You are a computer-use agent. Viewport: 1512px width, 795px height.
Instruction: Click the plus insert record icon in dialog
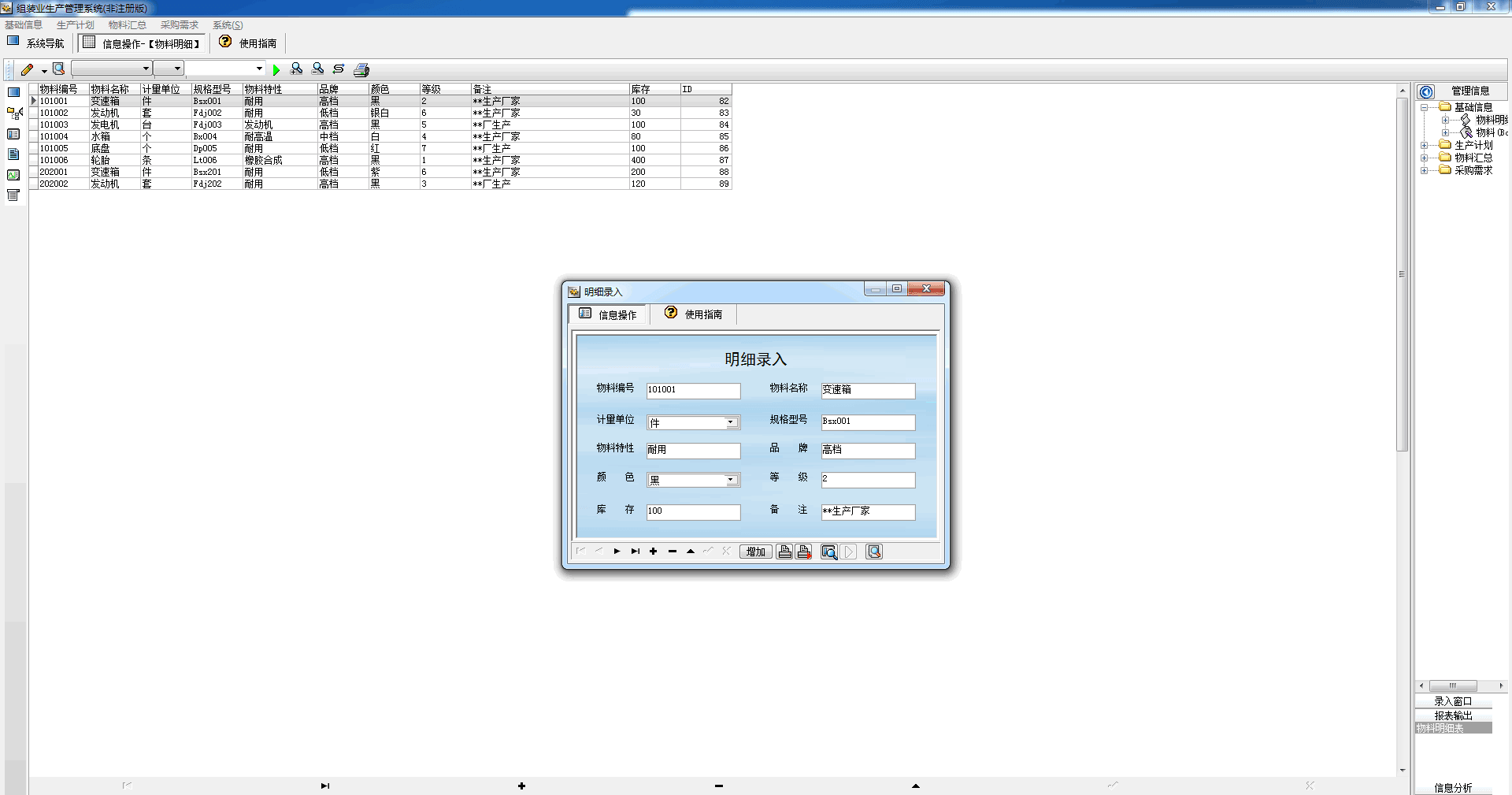pyautogui.click(x=653, y=552)
